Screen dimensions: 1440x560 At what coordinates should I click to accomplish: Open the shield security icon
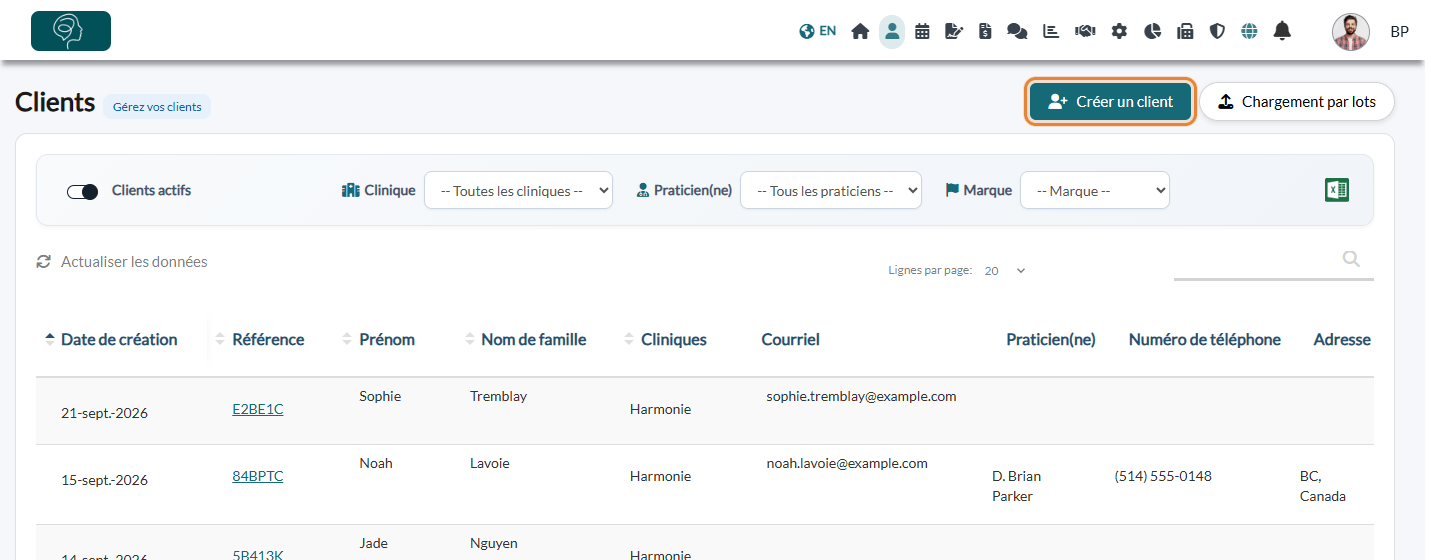coord(1217,31)
